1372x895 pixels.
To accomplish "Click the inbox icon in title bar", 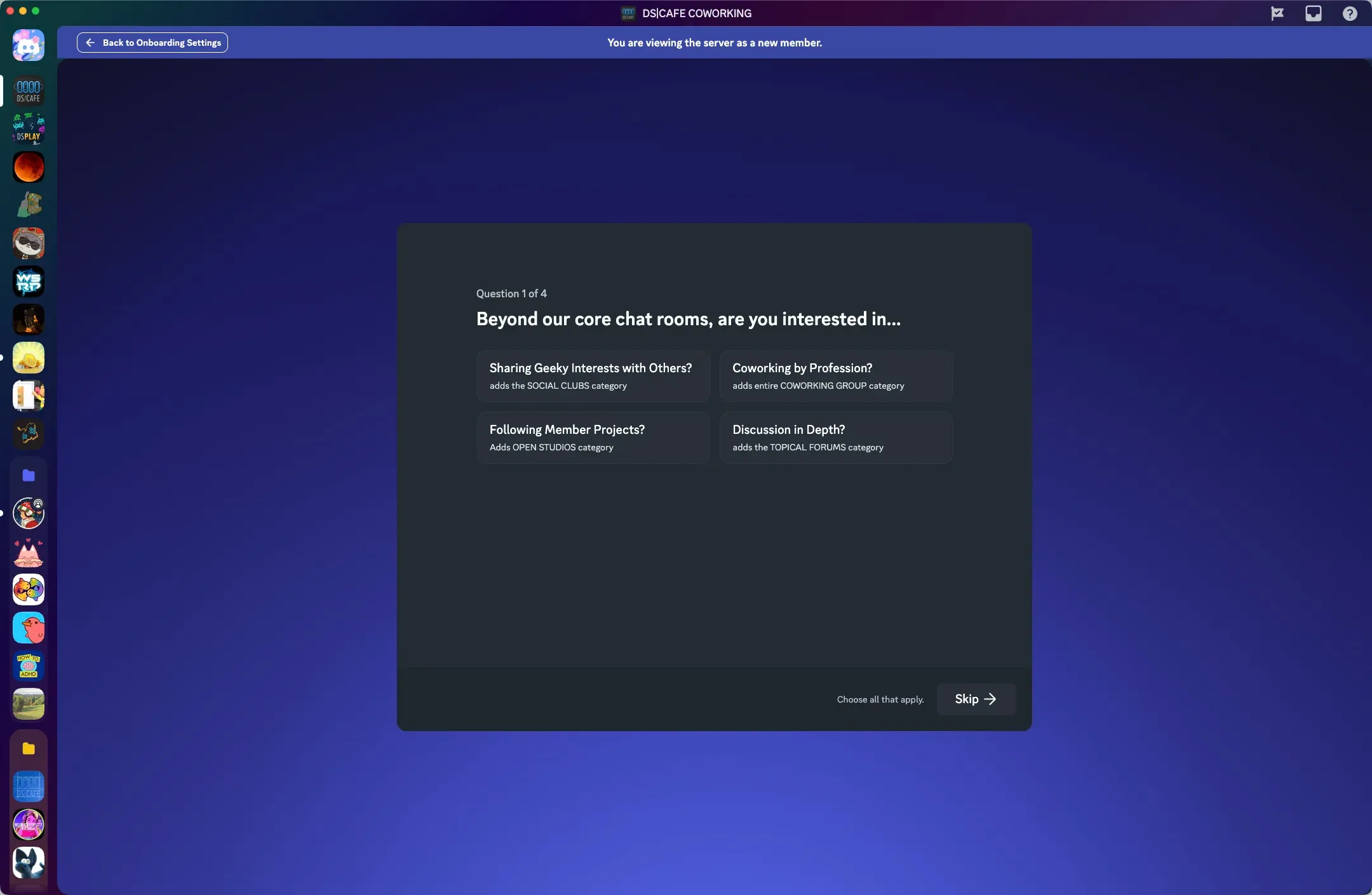I will click(1313, 13).
